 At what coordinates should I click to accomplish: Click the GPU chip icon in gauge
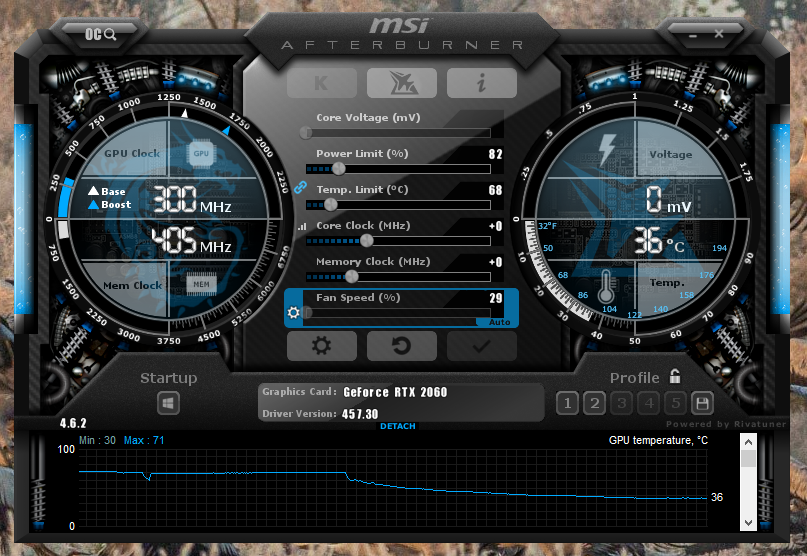(x=201, y=153)
